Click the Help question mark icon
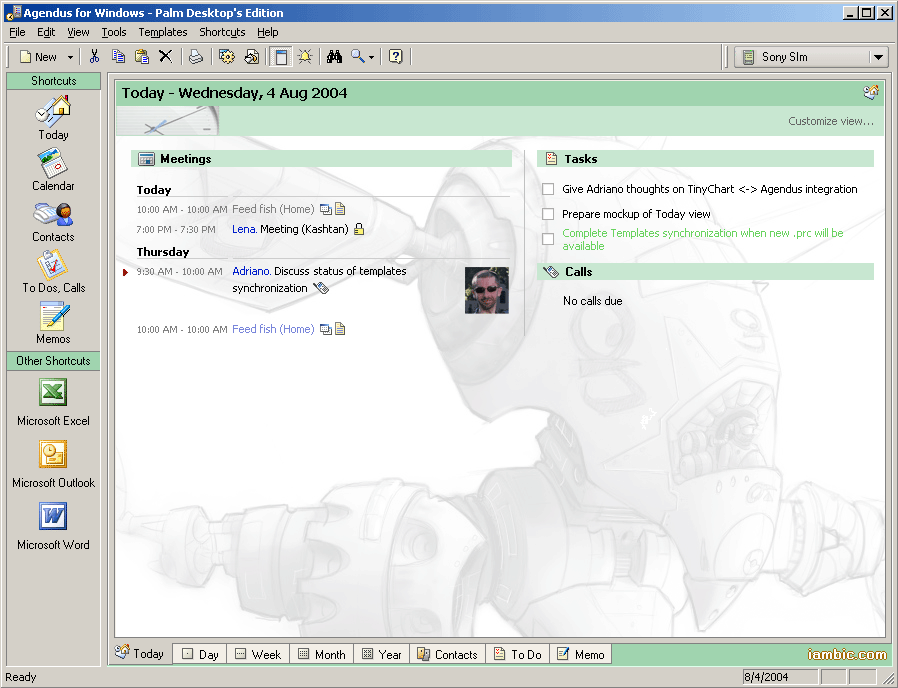 pyautogui.click(x=395, y=56)
